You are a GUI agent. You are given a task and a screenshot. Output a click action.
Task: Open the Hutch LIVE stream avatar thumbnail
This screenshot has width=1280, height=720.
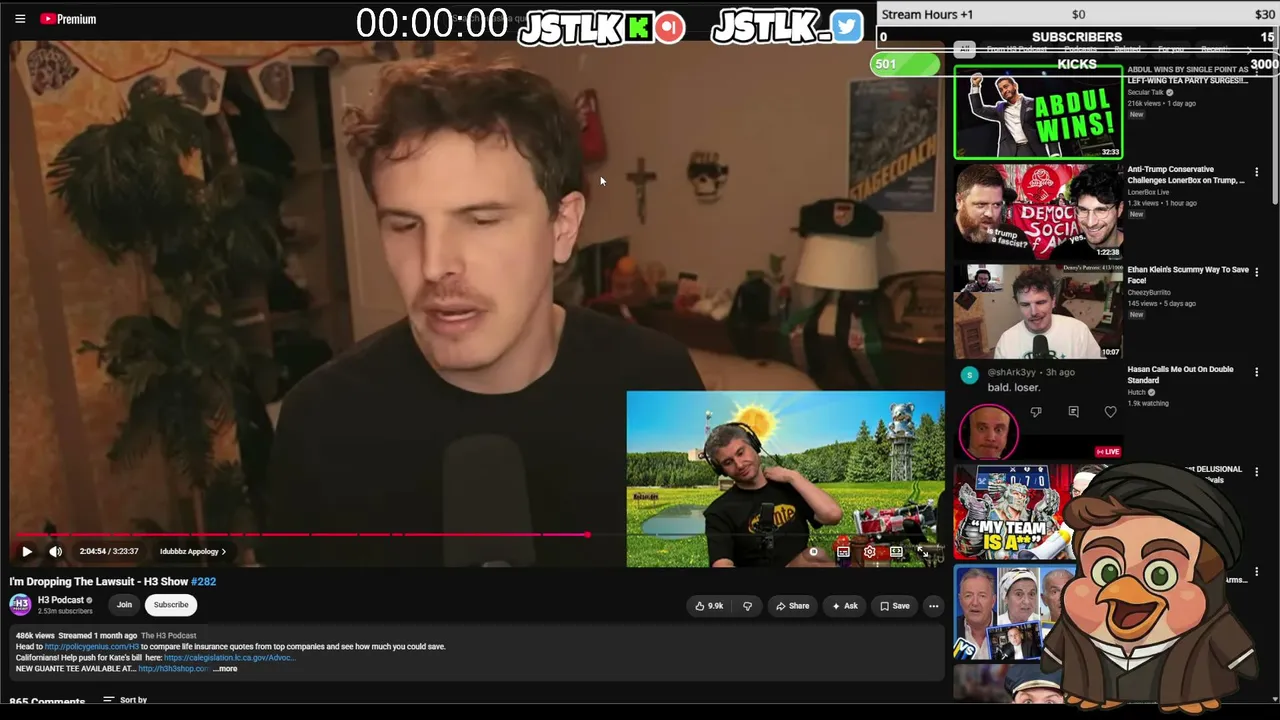[x=989, y=432]
